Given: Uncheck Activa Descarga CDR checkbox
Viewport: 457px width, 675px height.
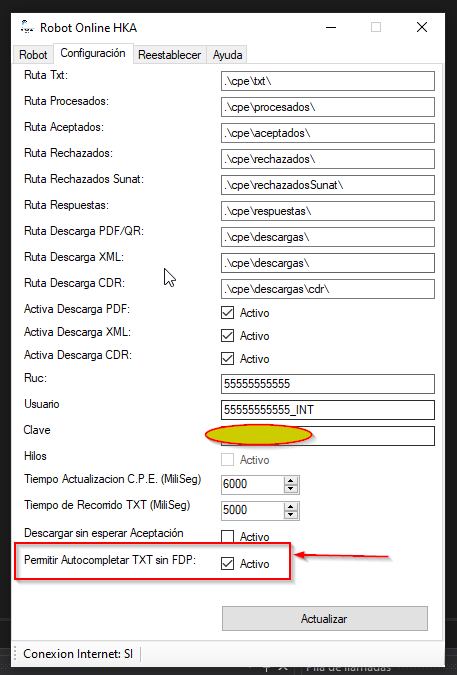Looking at the screenshot, I should click(x=227, y=359).
